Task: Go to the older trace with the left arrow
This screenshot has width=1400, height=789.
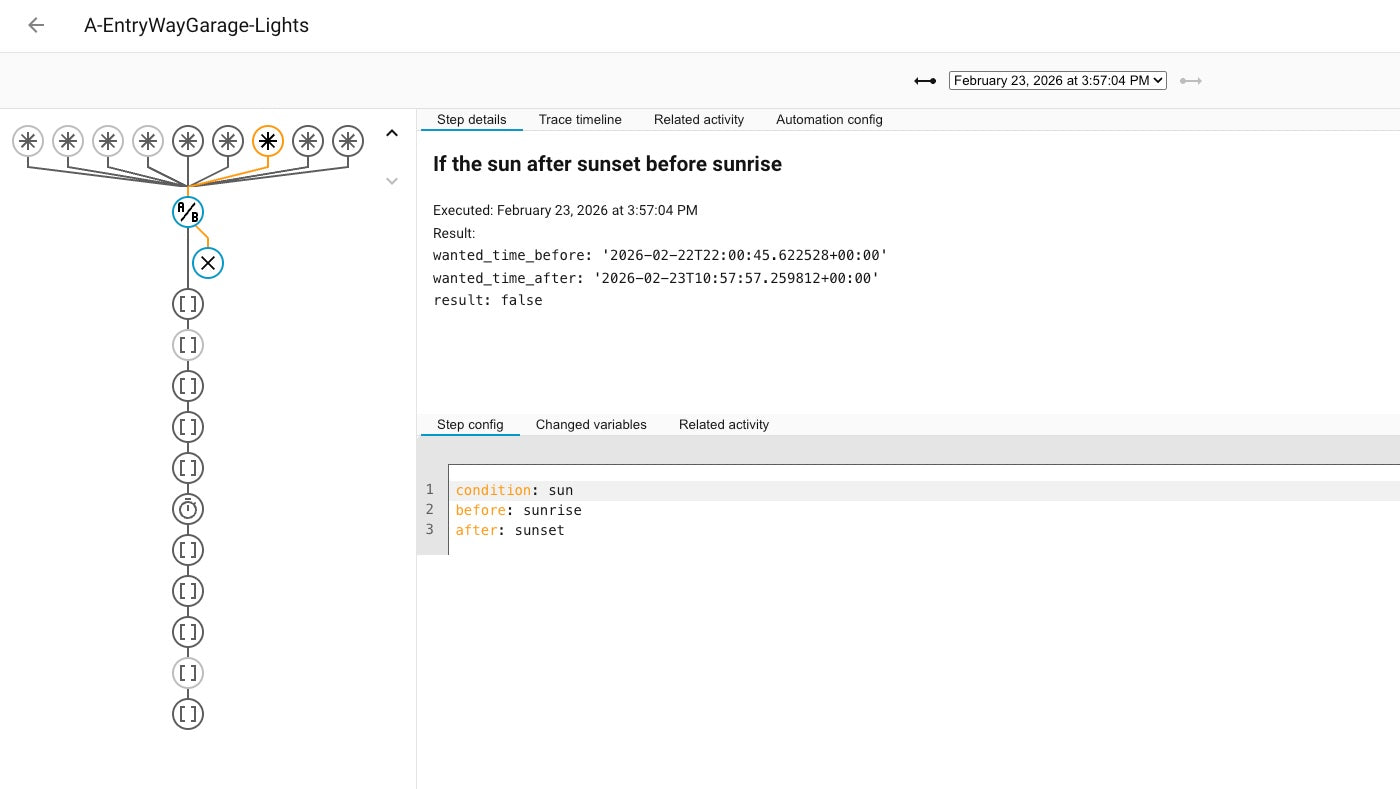Action: 925,81
